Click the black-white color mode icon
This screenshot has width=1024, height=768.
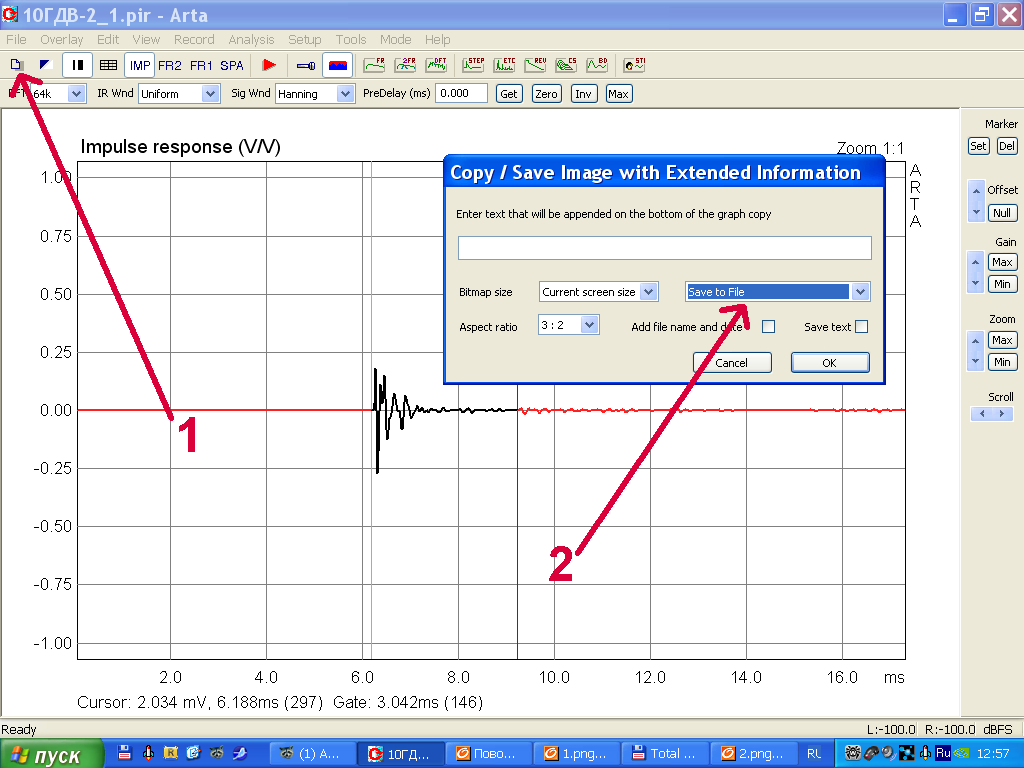46,65
